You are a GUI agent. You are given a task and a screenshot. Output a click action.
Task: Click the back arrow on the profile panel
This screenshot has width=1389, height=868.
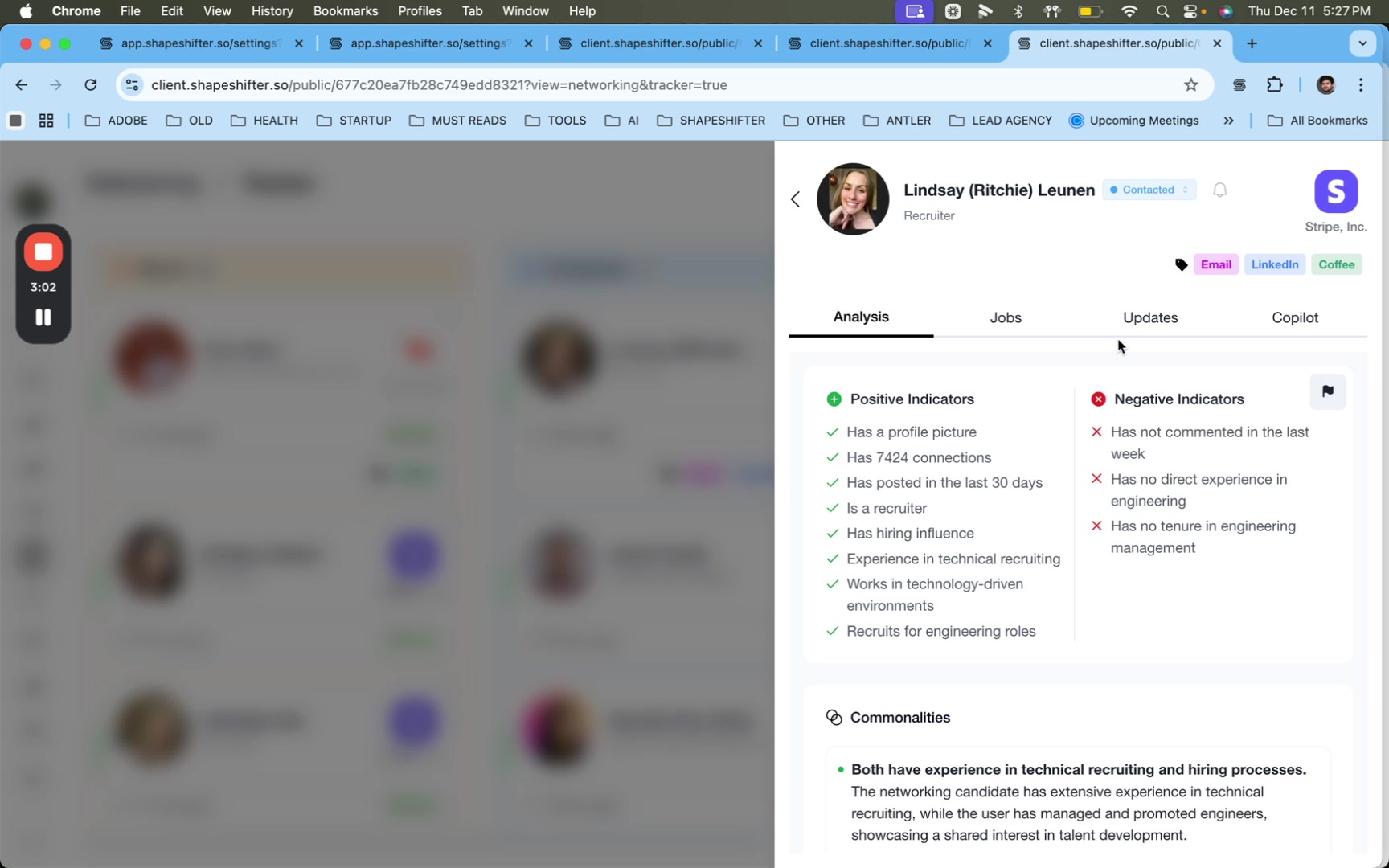[x=796, y=199]
